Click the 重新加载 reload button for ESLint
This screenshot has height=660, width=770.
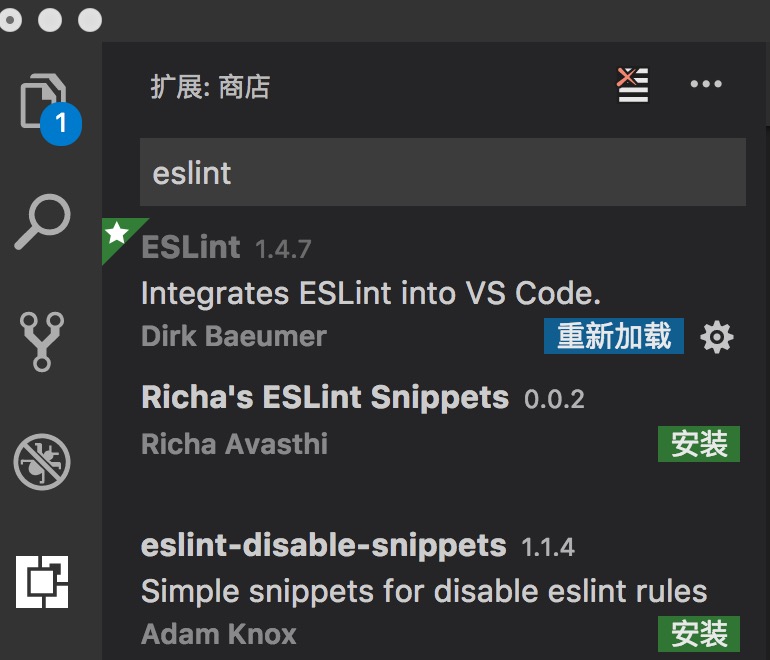(613, 336)
